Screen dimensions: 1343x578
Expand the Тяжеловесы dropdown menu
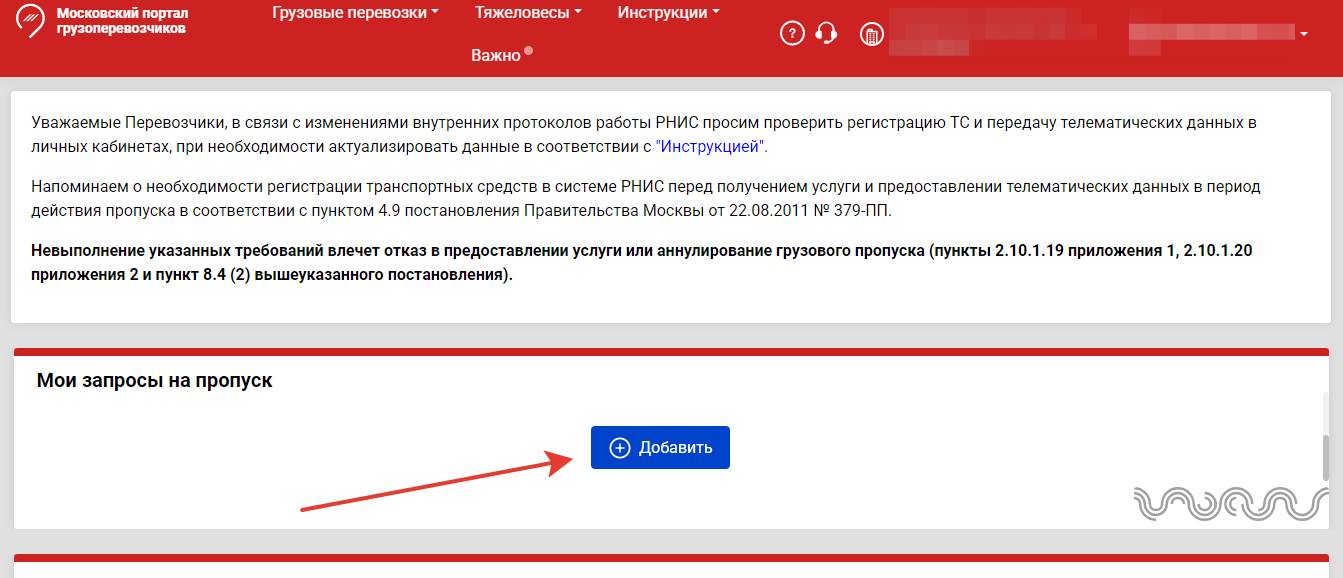pos(529,13)
